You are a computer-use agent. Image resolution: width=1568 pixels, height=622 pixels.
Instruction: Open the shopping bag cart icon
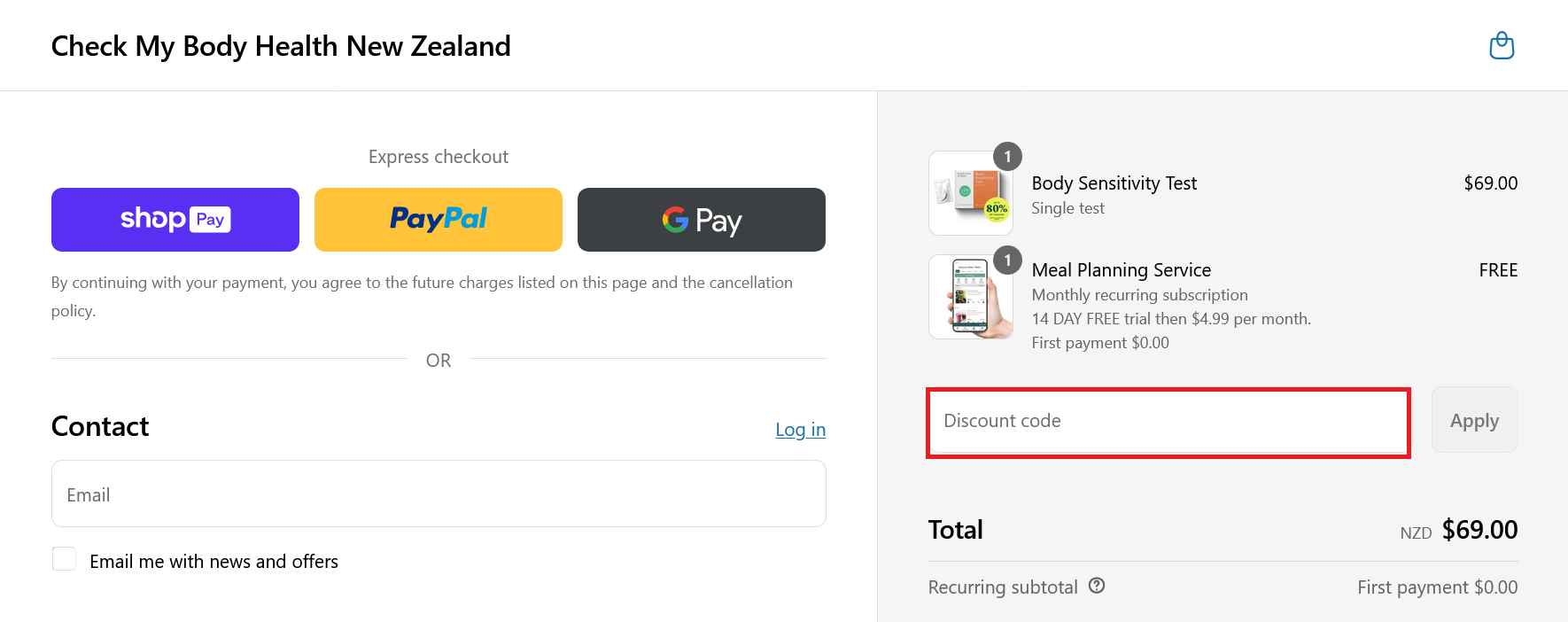point(1502,45)
